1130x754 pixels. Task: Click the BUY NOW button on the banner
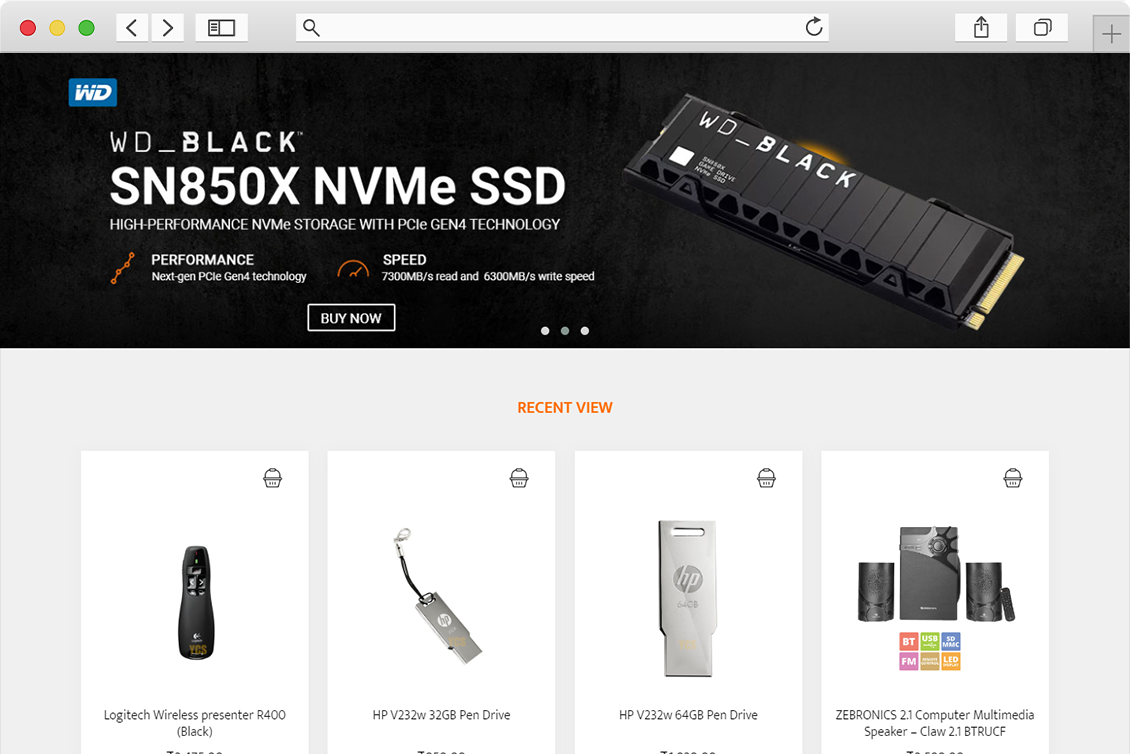[351, 318]
